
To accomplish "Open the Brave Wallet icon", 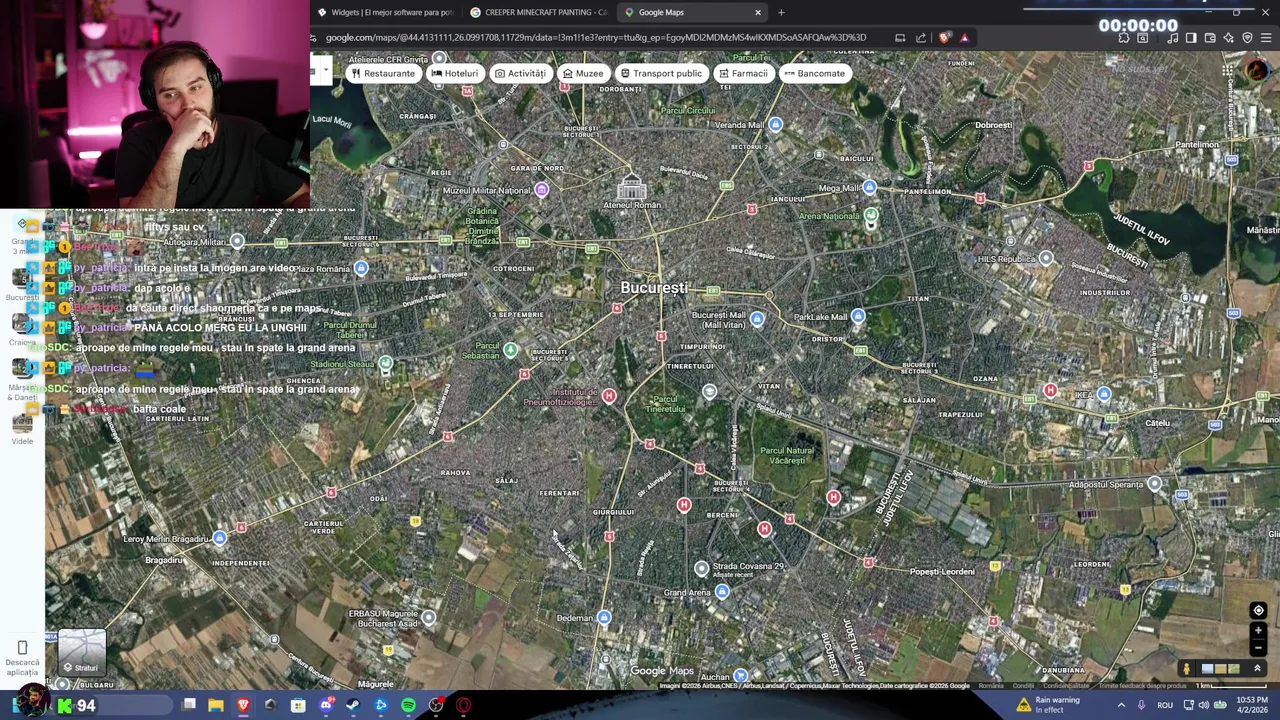I will coord(1210,38).
